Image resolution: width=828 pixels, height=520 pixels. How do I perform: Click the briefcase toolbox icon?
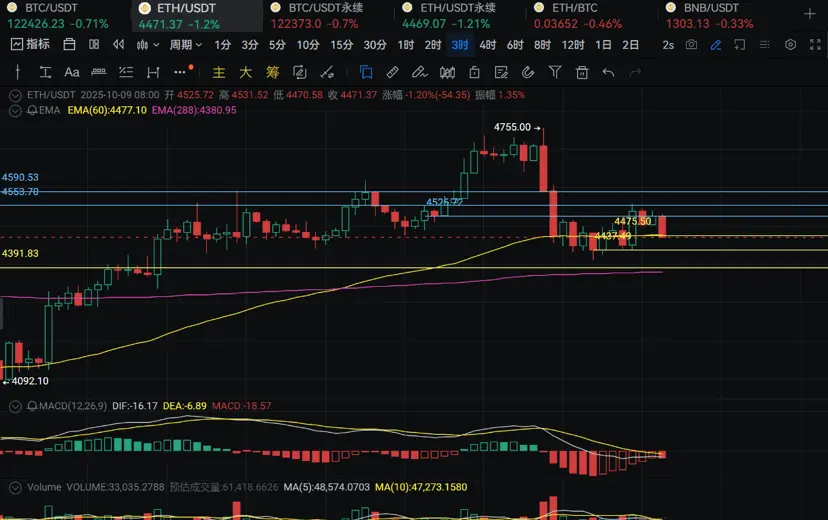(69, 45)
